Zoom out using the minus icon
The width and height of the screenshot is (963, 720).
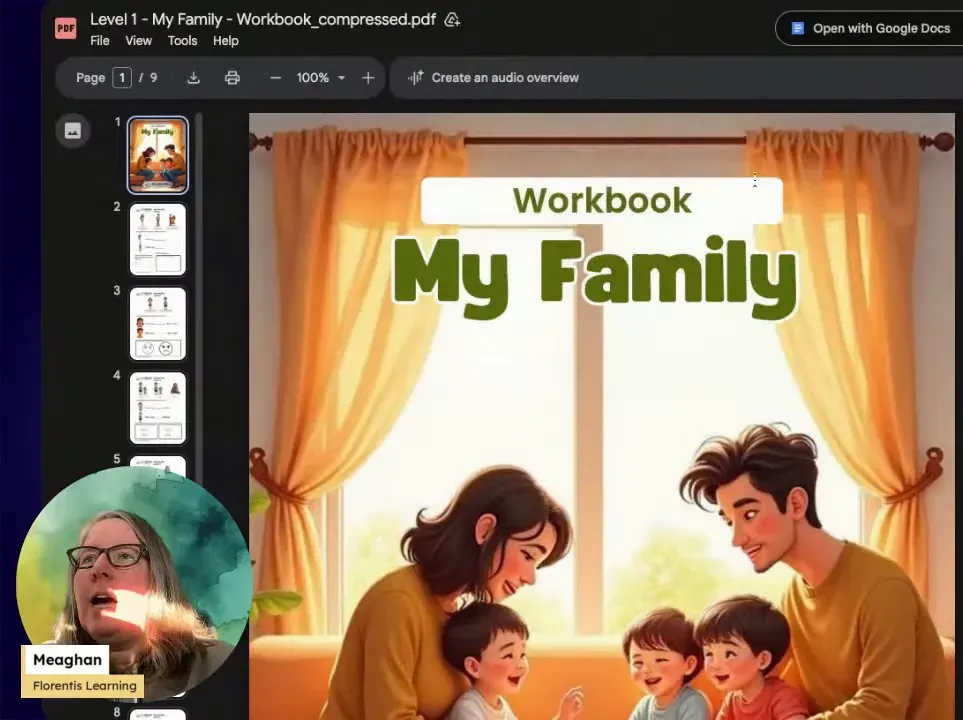pyautogui.click(x=275, y=77)
